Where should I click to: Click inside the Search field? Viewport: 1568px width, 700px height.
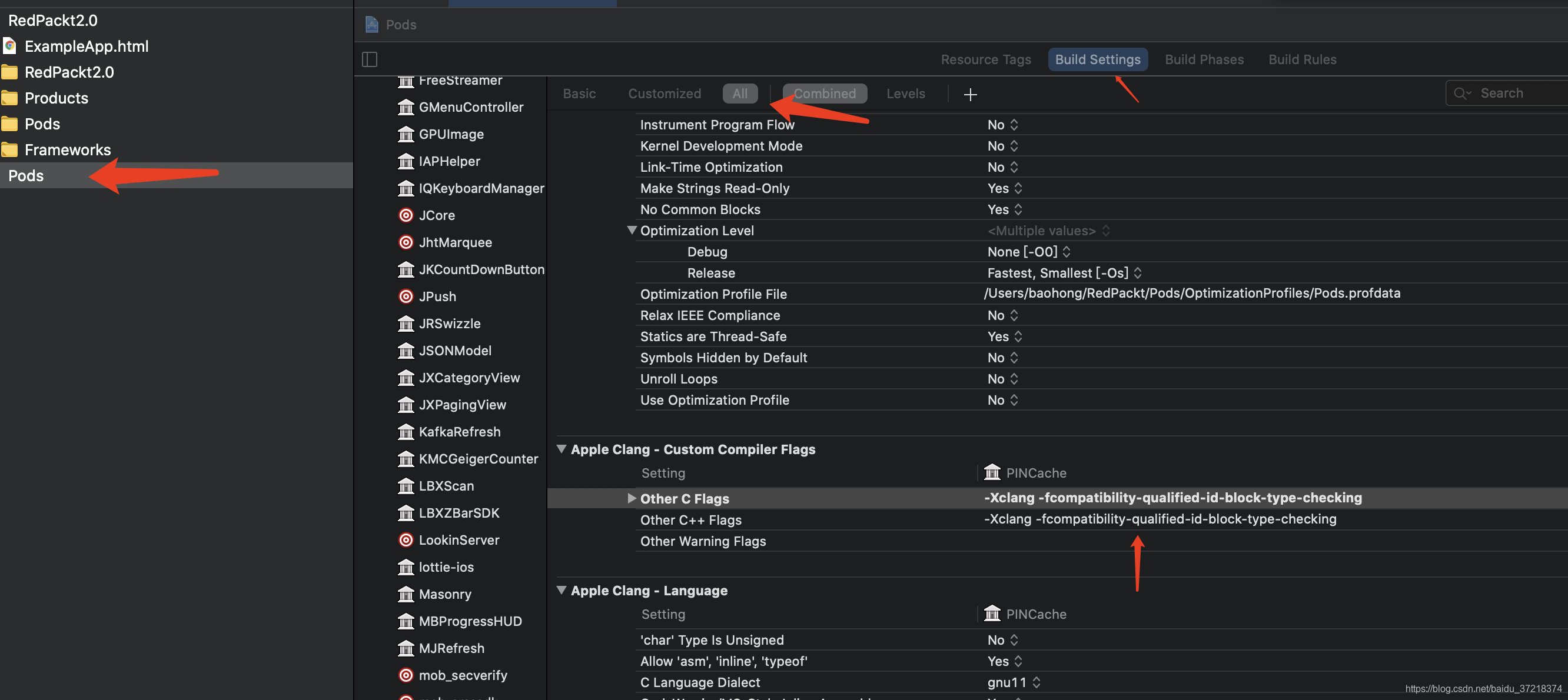[1503, 92]
